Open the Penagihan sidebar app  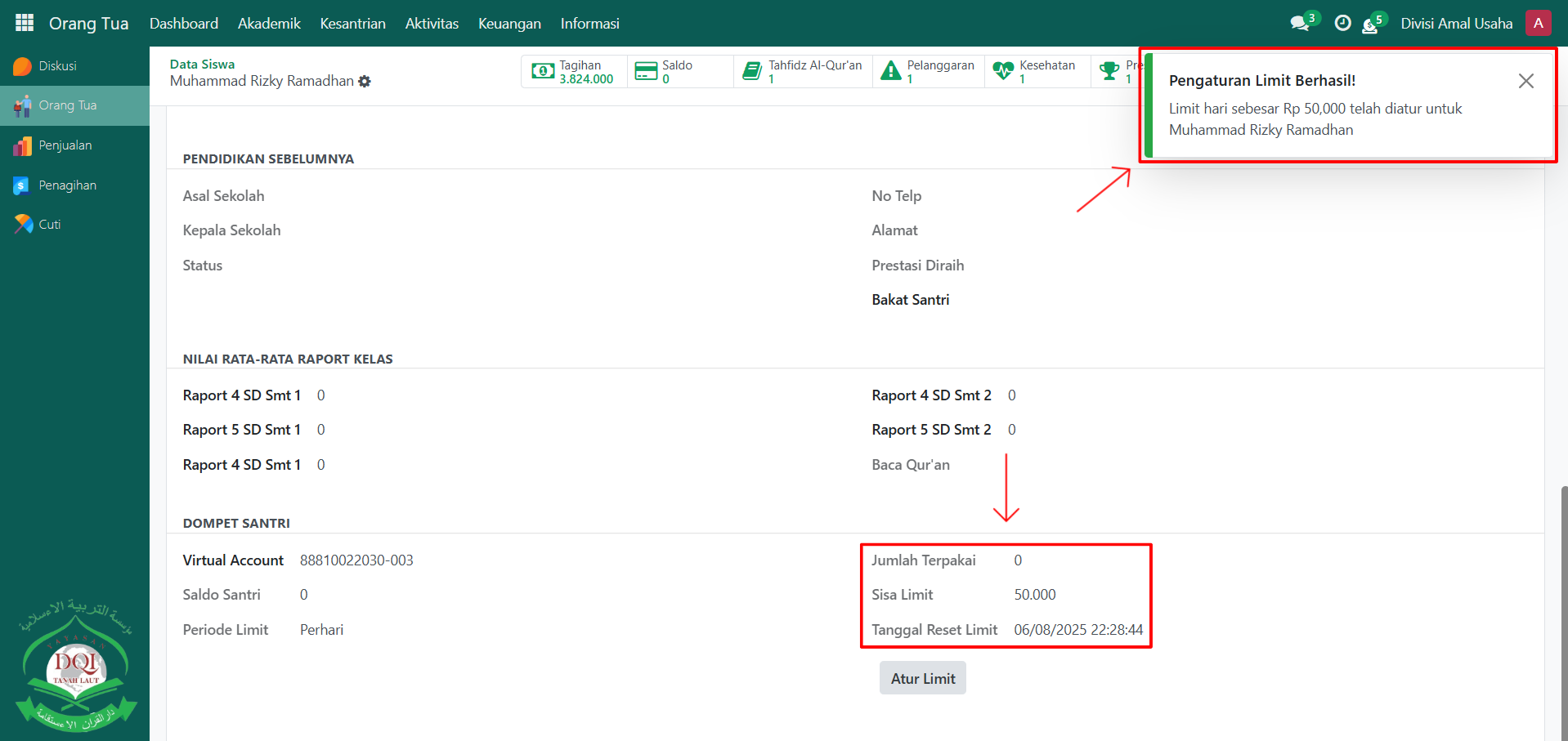(x=67, y=185)
